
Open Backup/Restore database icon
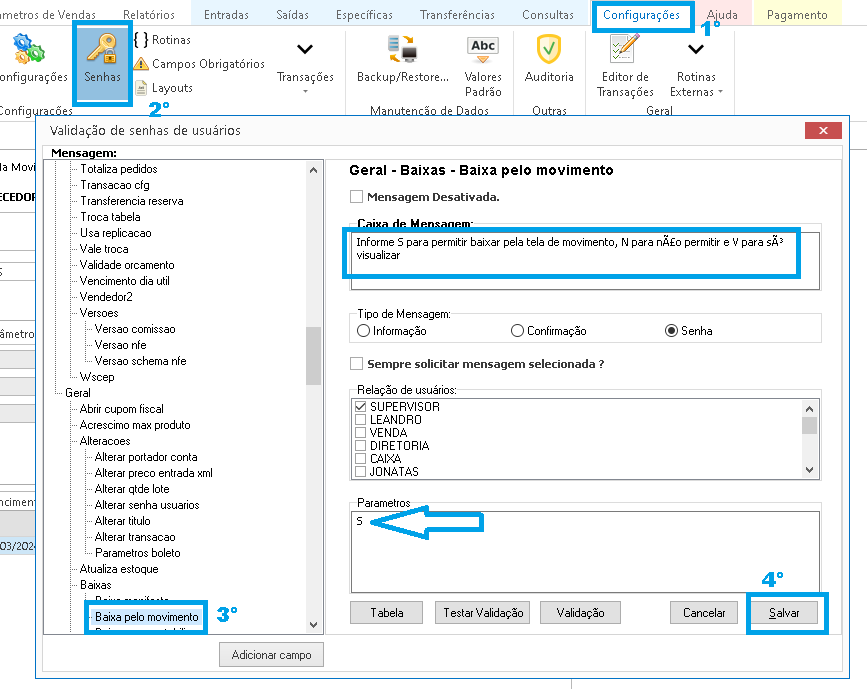403,48
